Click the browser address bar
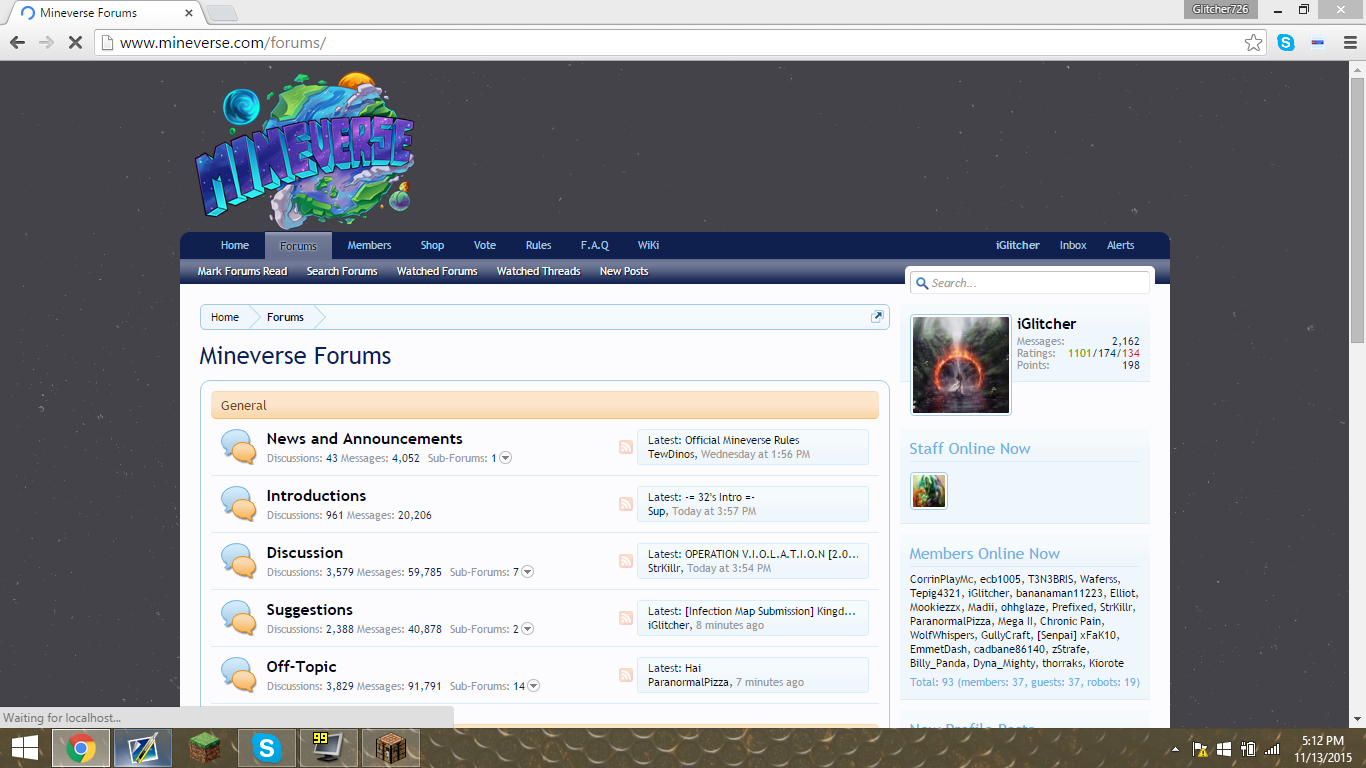 point(680,43)
